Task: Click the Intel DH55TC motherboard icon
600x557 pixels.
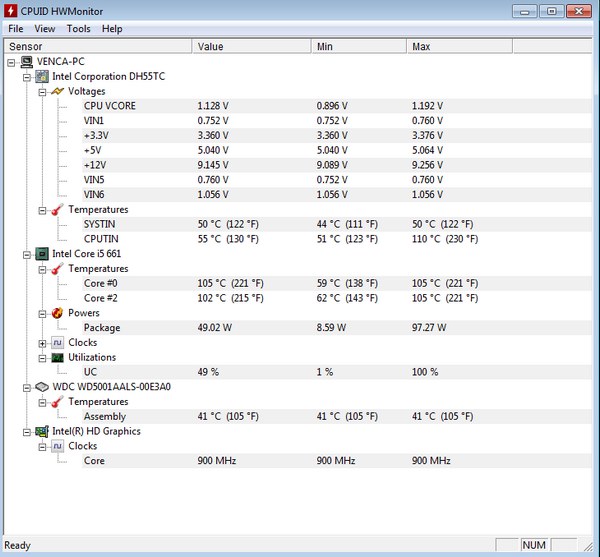Action: pyautogui.click(x=42, y=77)
